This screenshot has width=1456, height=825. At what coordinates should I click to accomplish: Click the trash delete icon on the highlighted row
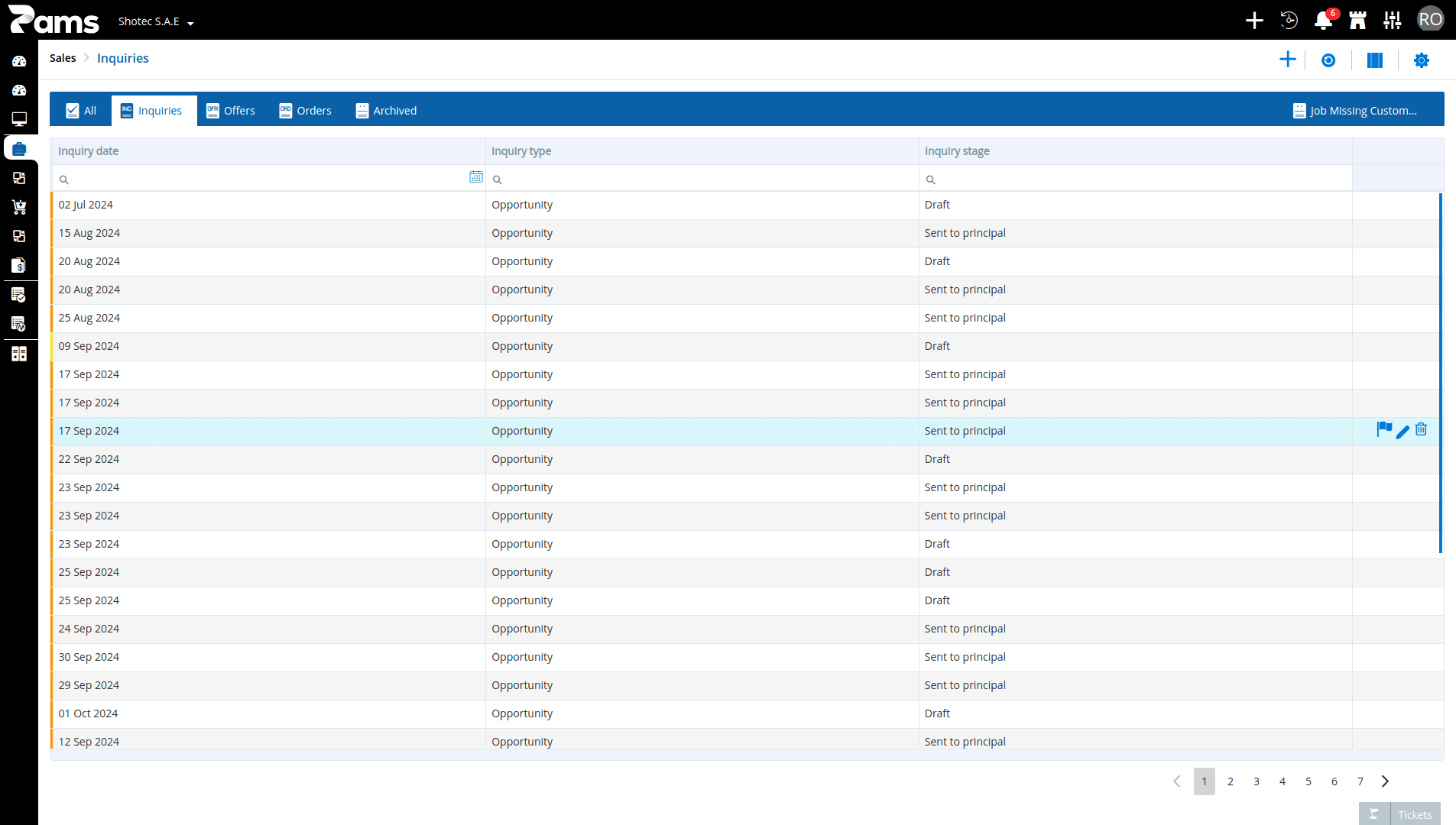(1421, 429)
